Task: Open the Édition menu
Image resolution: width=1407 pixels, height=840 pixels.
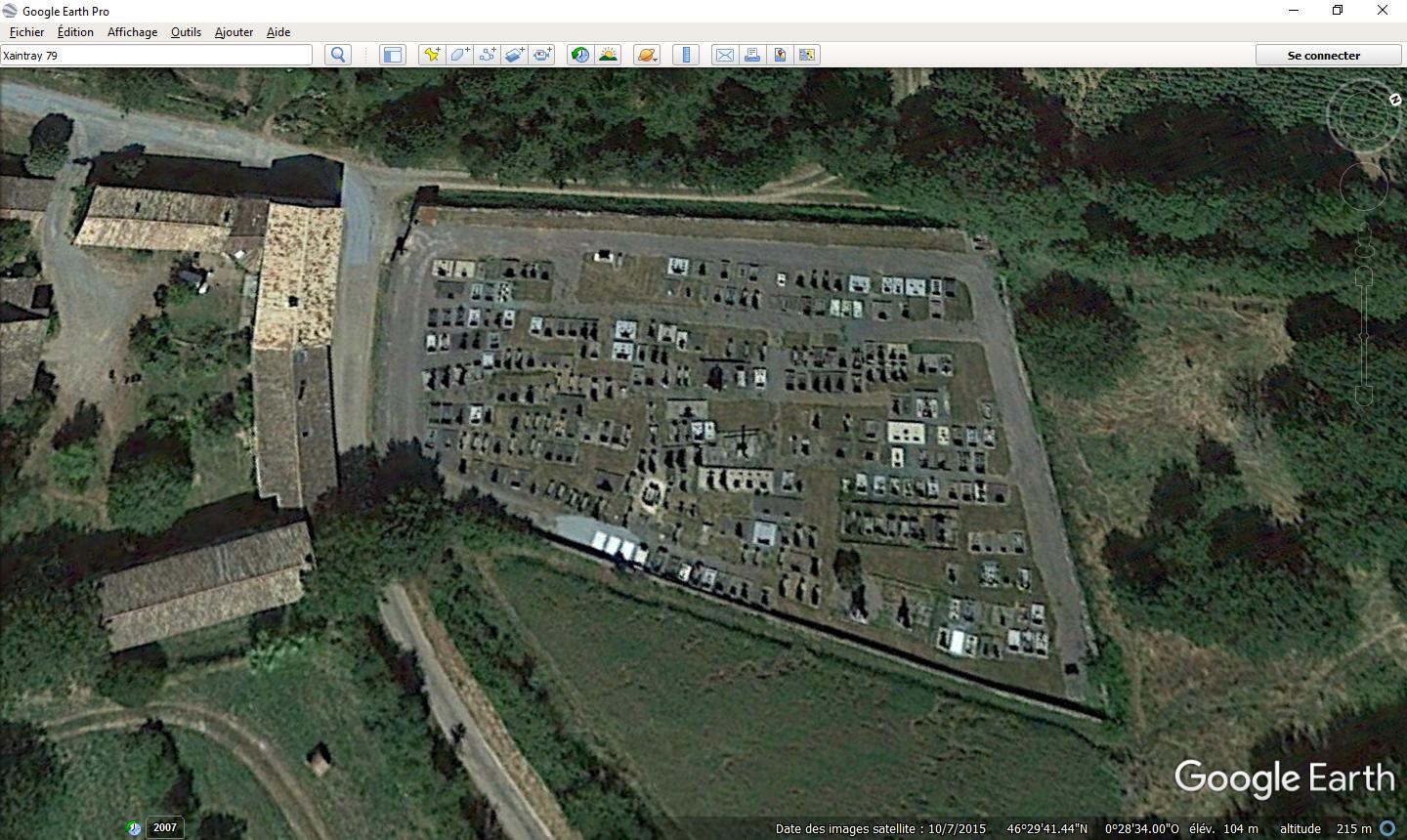Action: (x=76, y=32)
